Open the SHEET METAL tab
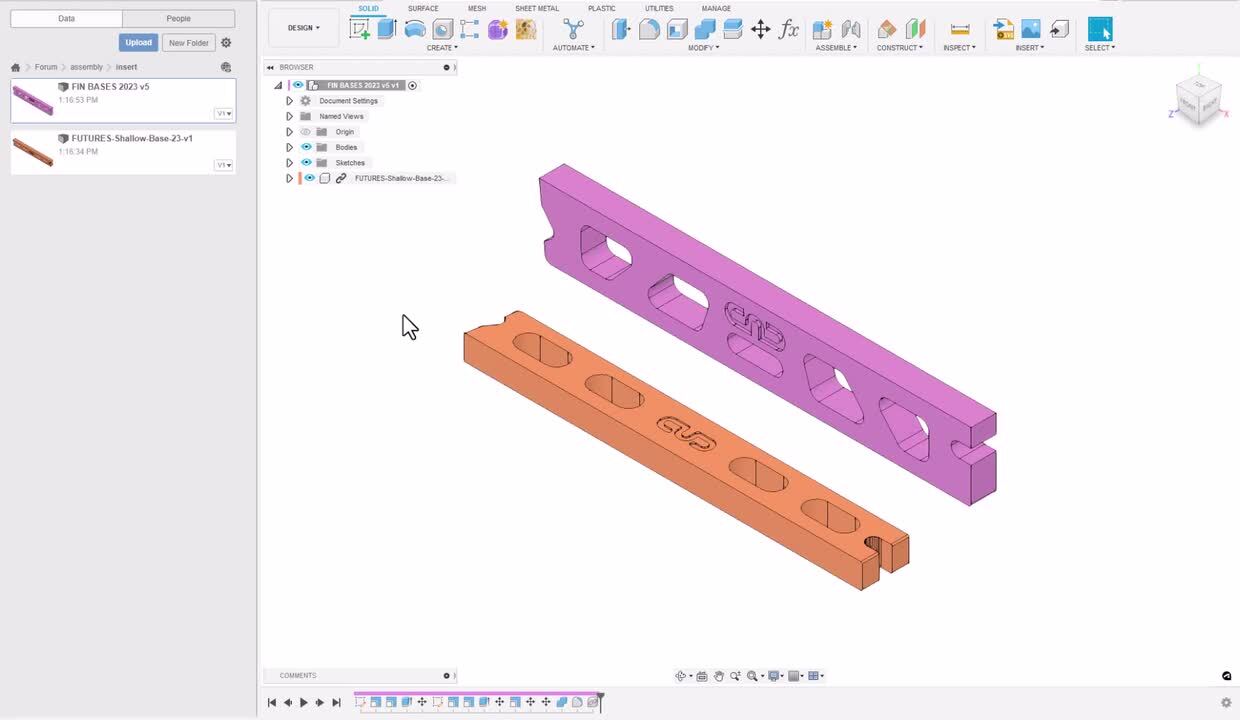The image size is (1240, 720). click(x=537, y=8)
